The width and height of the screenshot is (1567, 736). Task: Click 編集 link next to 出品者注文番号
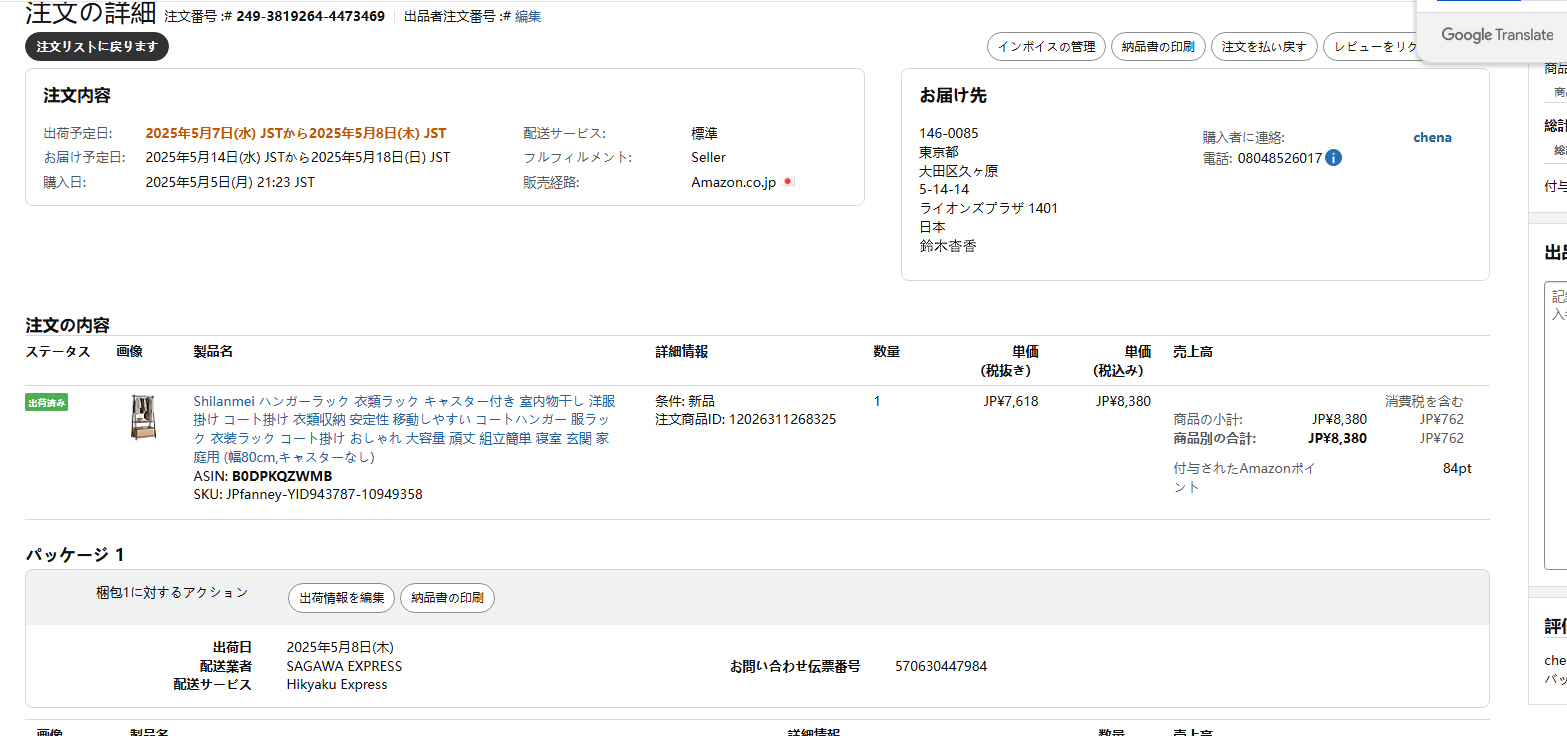pyautogui.click(x=528, y=17)
